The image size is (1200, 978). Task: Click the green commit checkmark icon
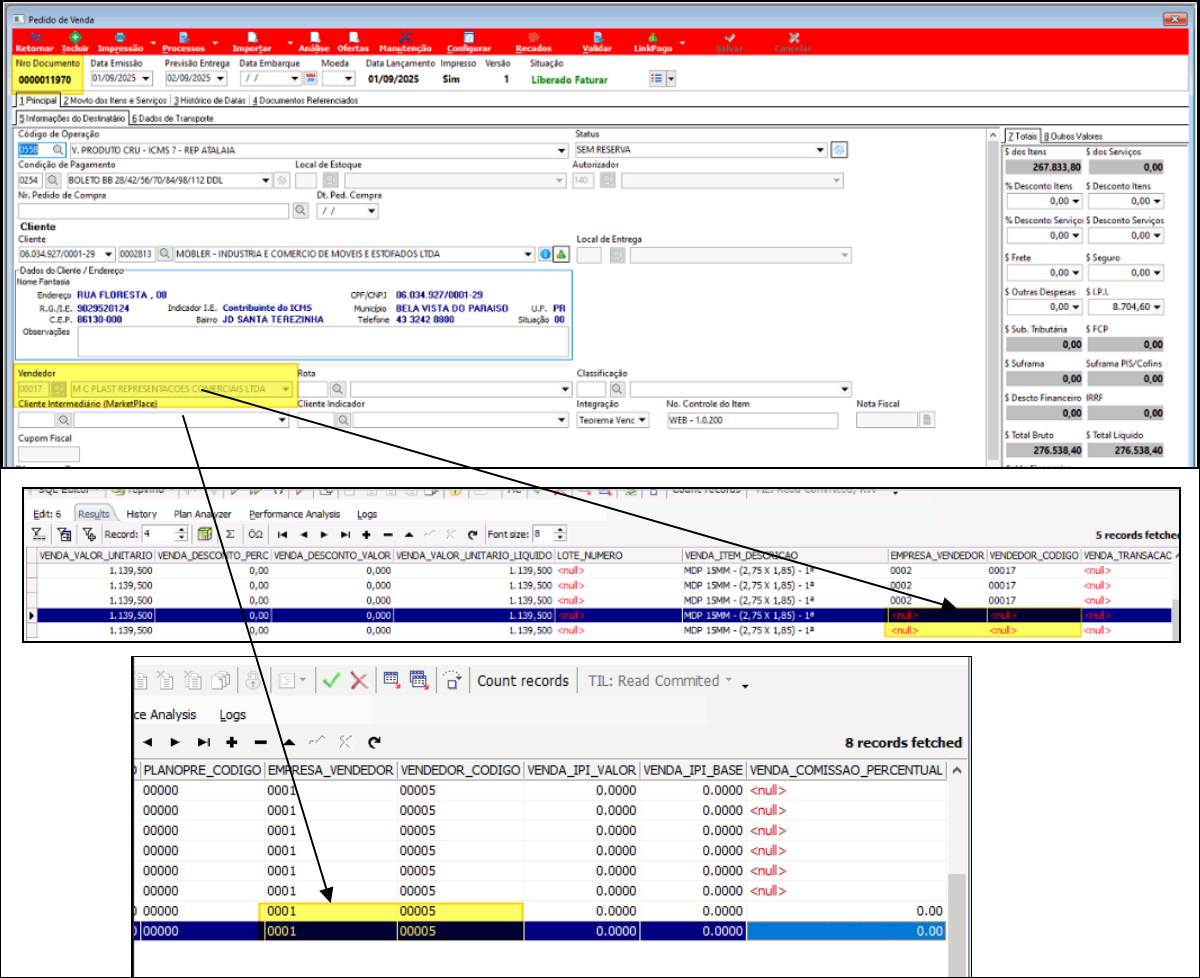click(330, 681)
